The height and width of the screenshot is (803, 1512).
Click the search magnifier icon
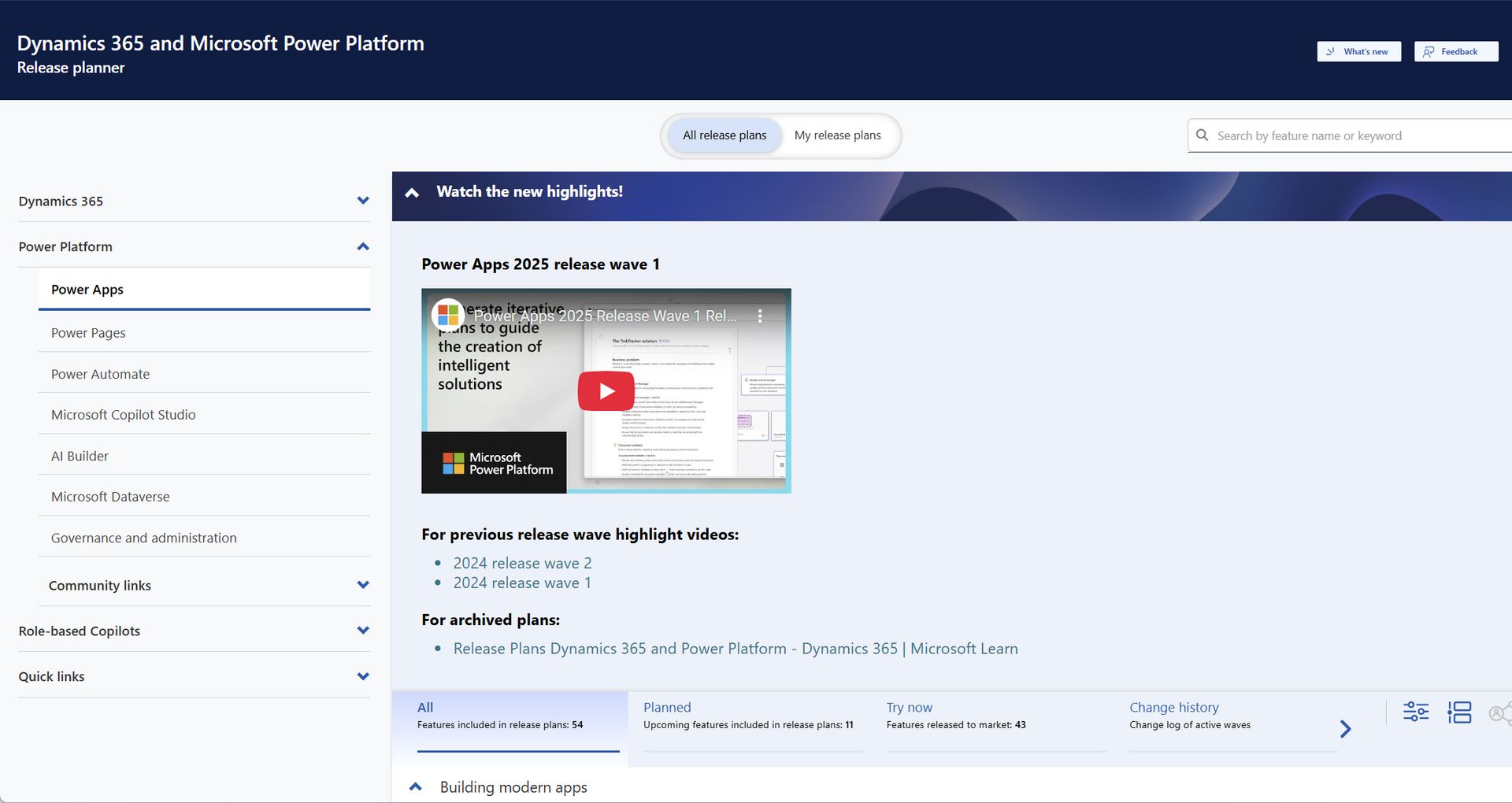point(1203,135)
